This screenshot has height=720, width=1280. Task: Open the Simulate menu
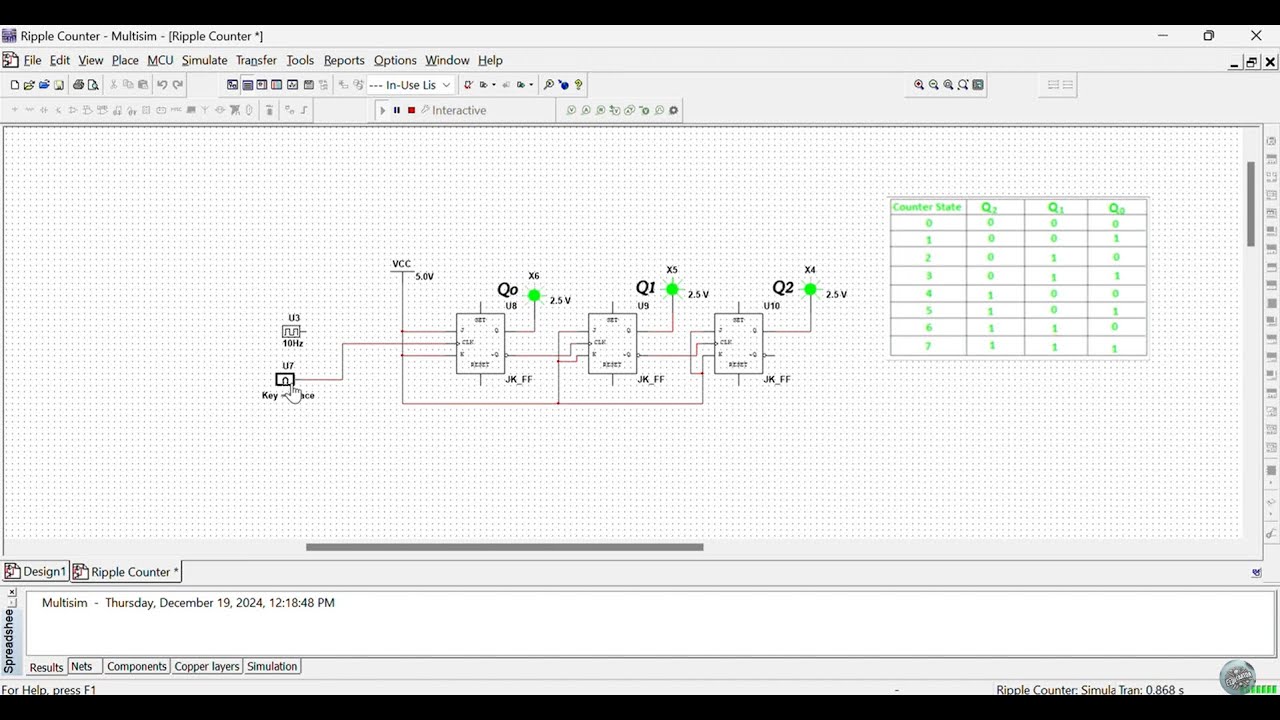pos(204,60)
